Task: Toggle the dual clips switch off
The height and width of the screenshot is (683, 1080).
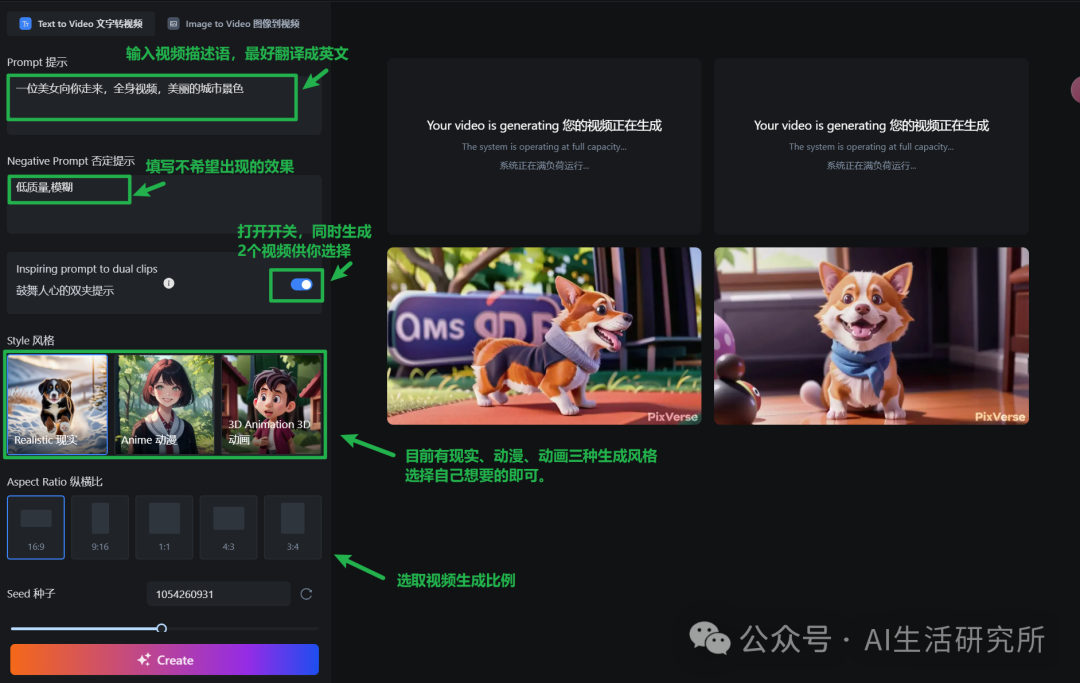Action: coord(301,284)
